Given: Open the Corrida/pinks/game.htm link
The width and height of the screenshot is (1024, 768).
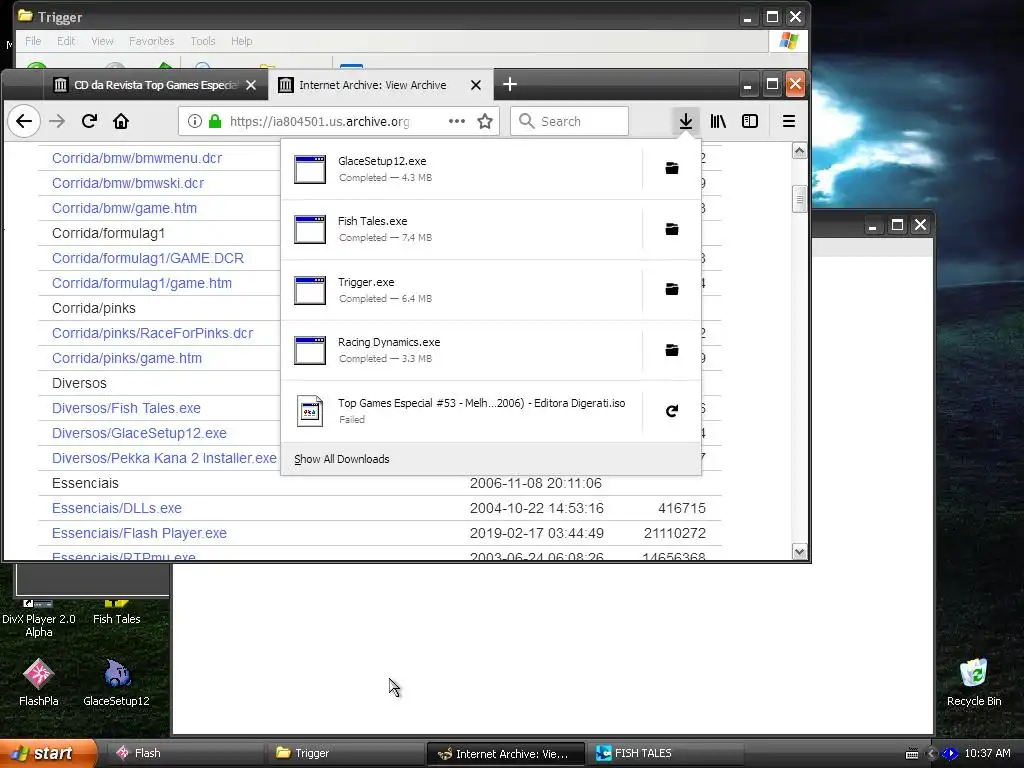Looking at the screenshot, I should [127, 358].
